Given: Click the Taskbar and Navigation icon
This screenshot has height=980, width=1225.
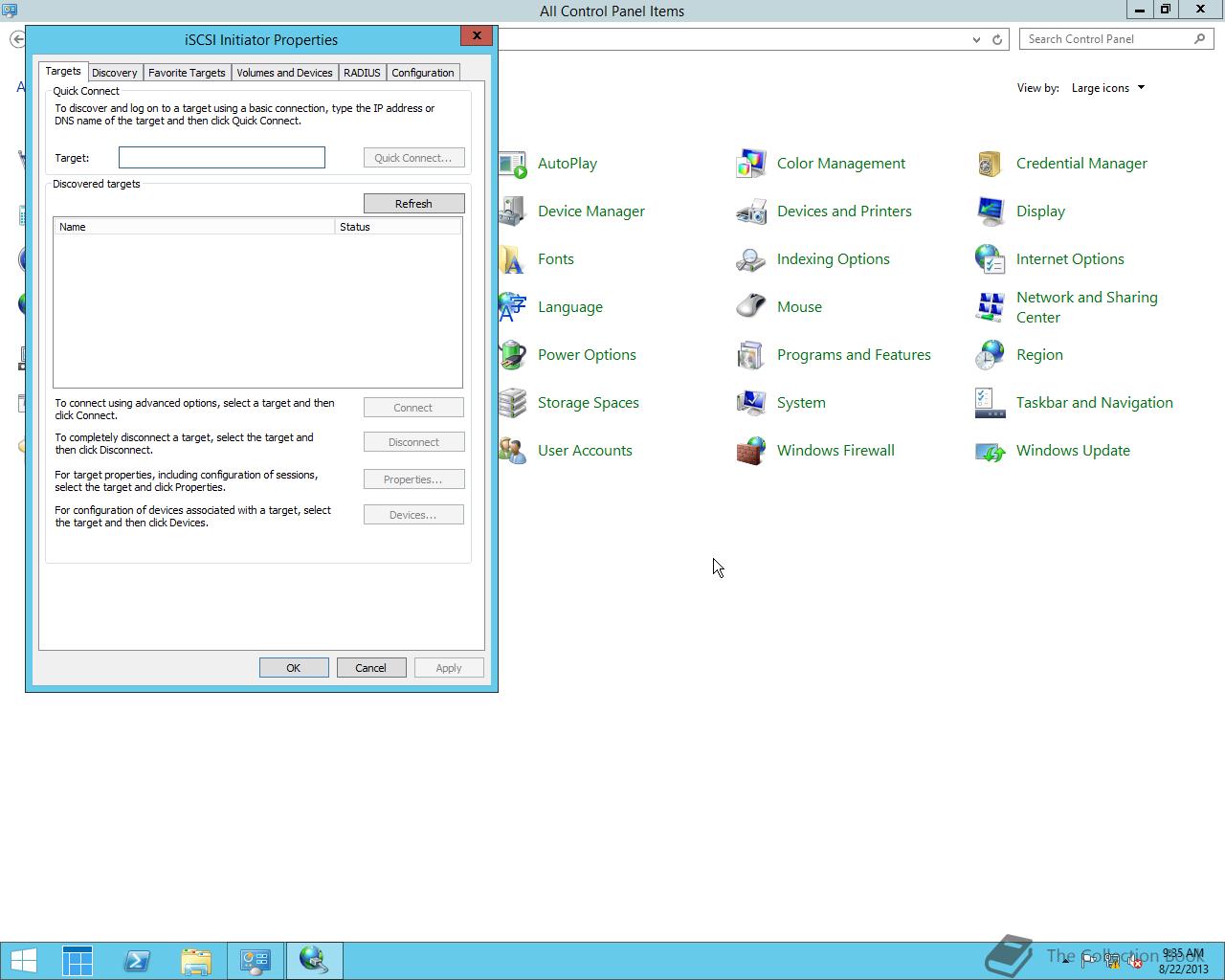Looking at the screenshot, I should click(990, 403).
